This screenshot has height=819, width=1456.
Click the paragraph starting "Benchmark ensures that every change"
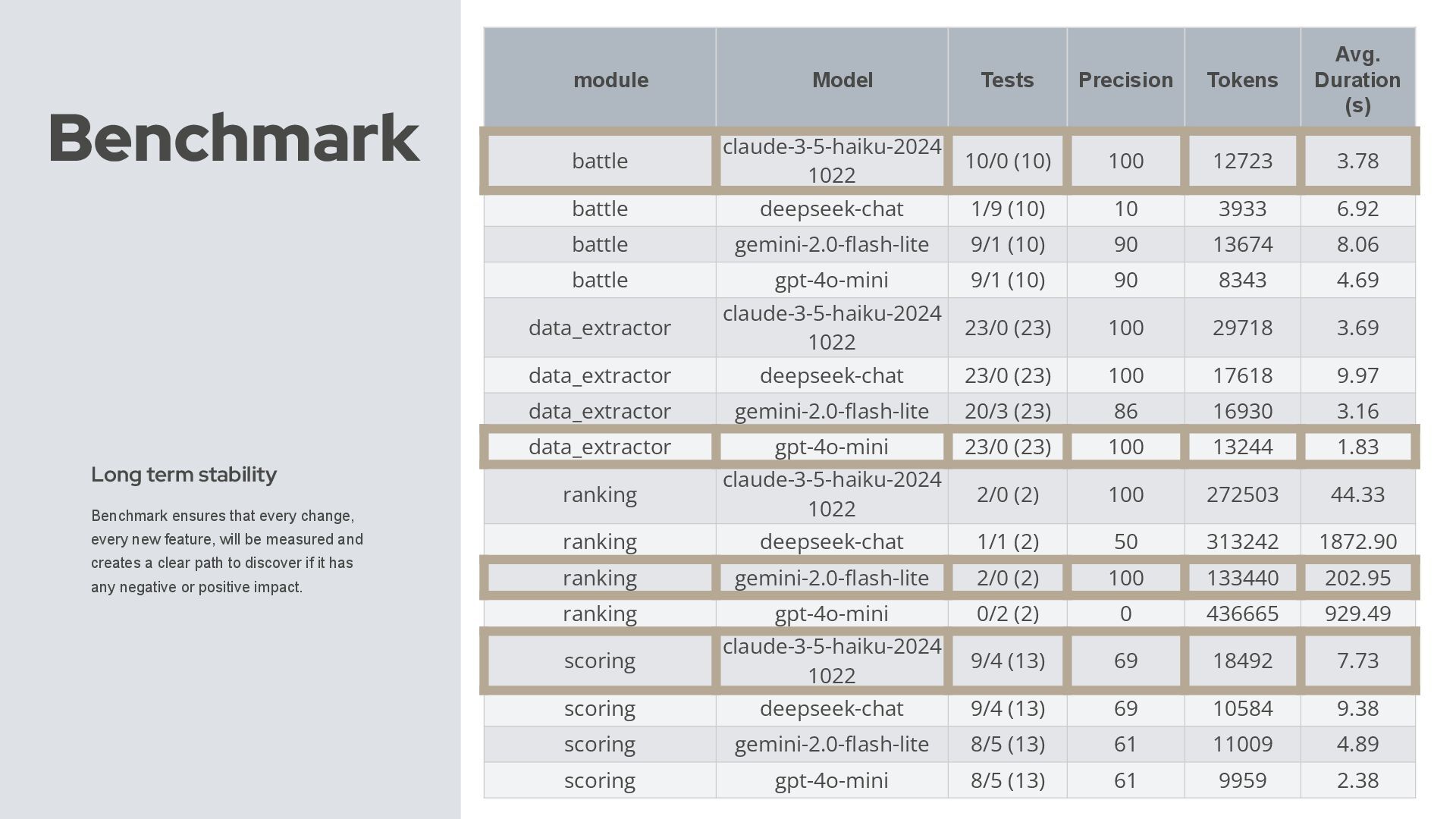pos(227,551)
